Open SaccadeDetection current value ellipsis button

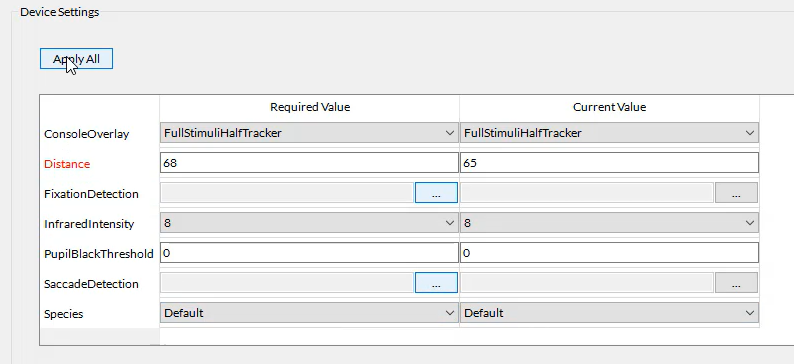click(x=736, y=283)
